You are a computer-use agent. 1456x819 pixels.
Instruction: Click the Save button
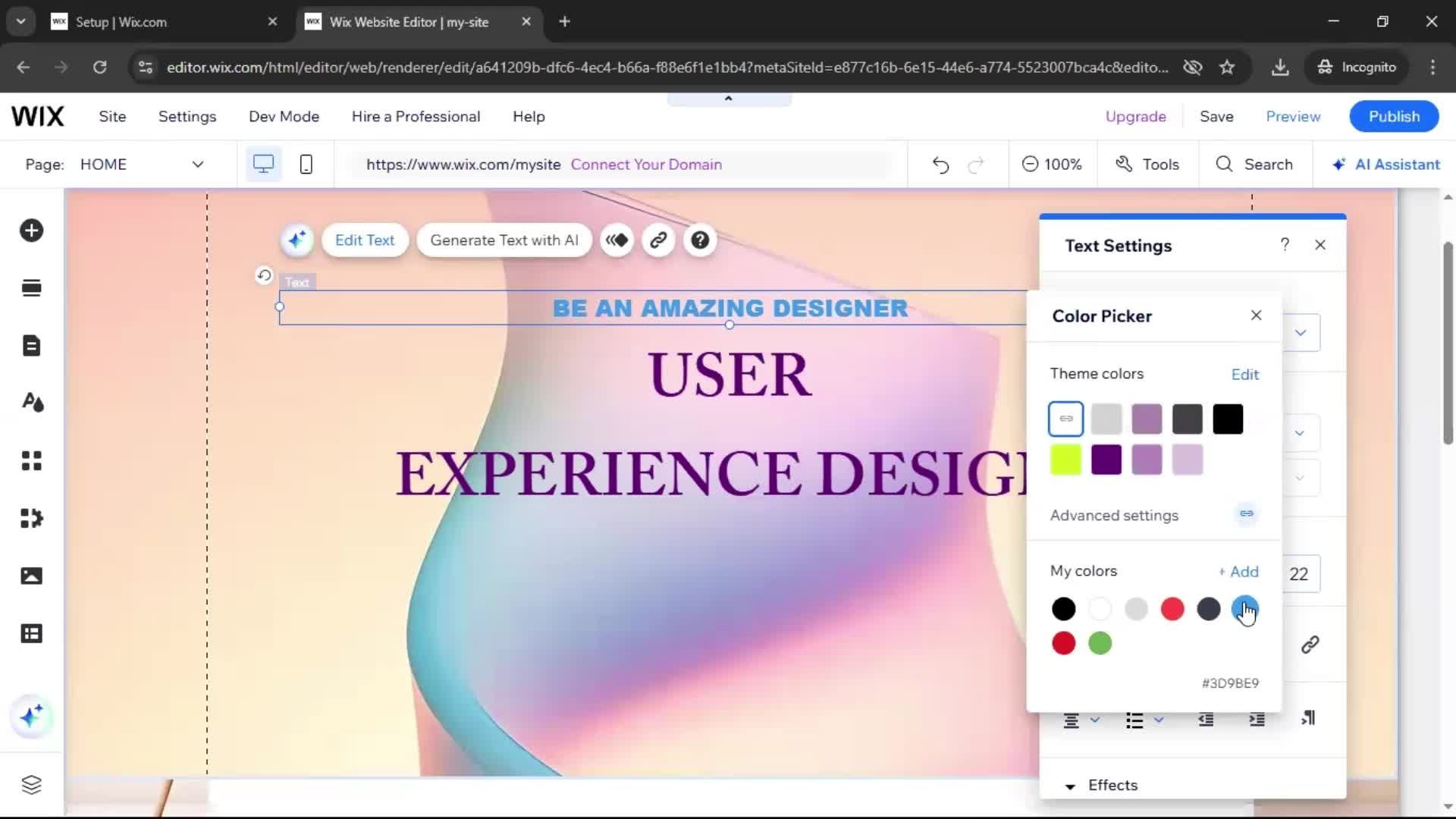(x=1216, y=117)
